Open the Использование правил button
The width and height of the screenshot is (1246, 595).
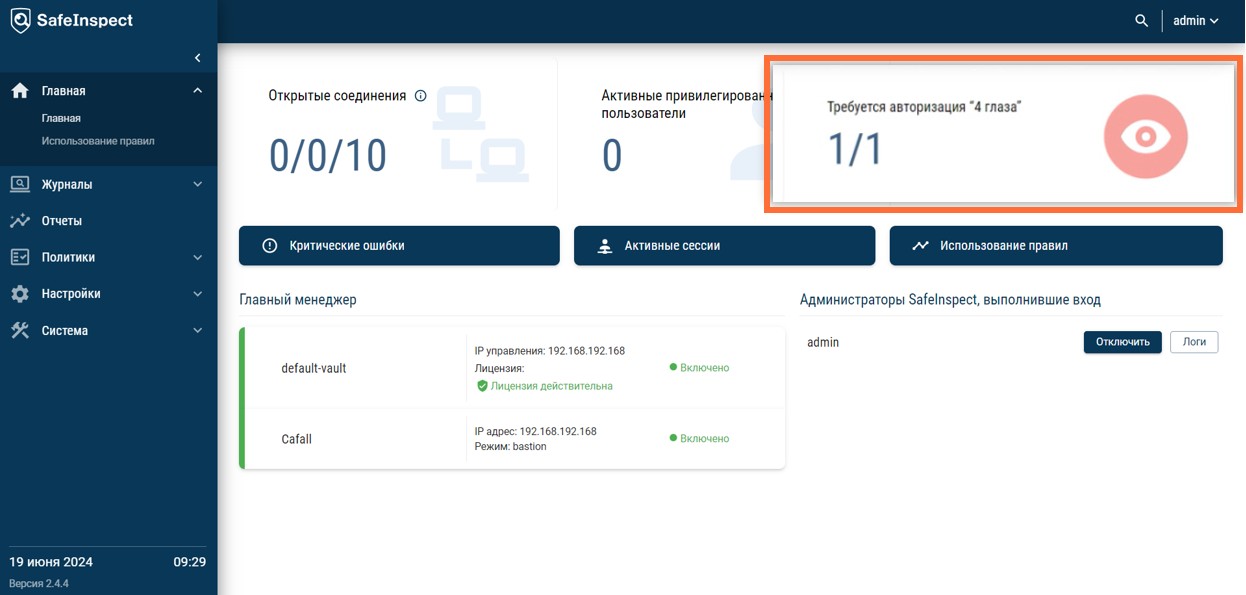(1056, 246)
